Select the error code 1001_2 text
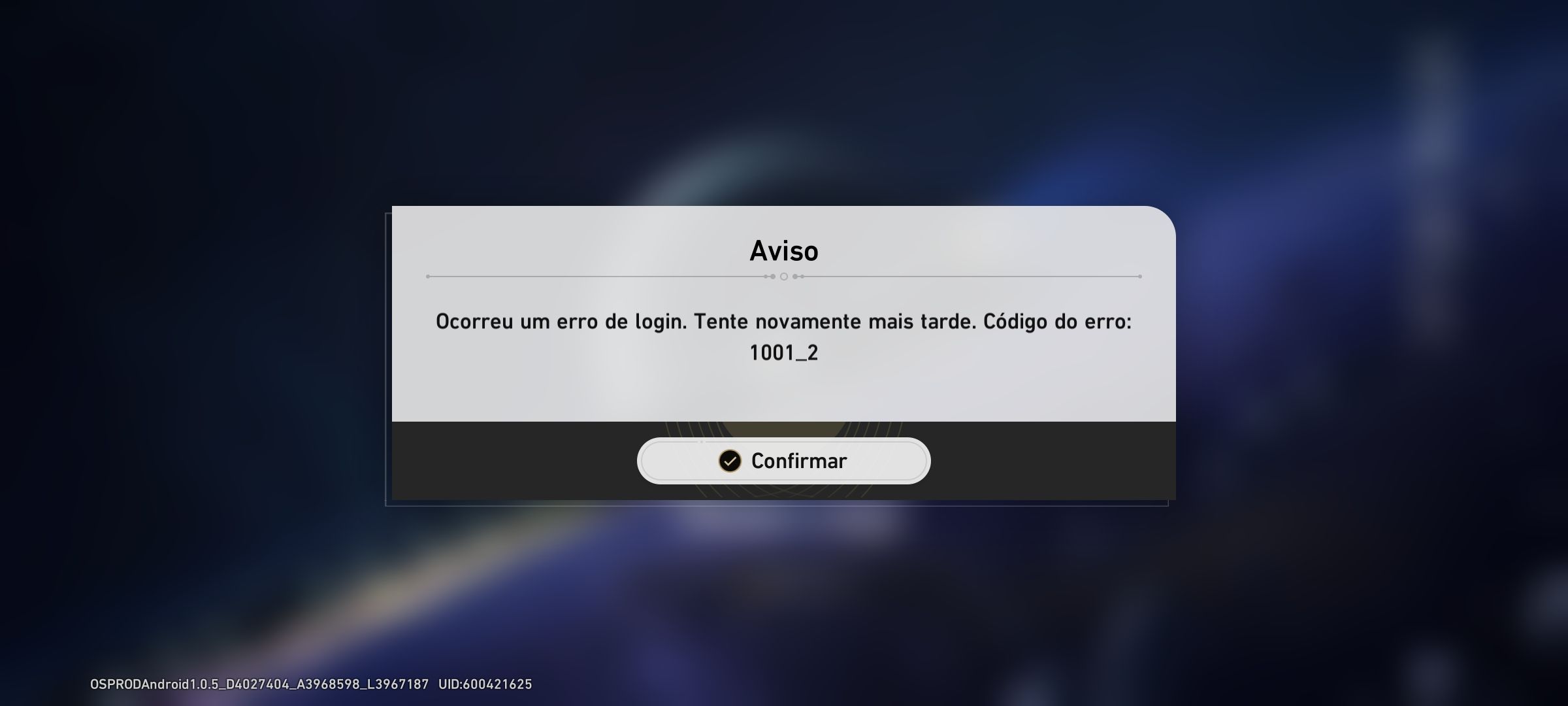This screenshot has width=1568, height=706. click(x=783, y=353)
